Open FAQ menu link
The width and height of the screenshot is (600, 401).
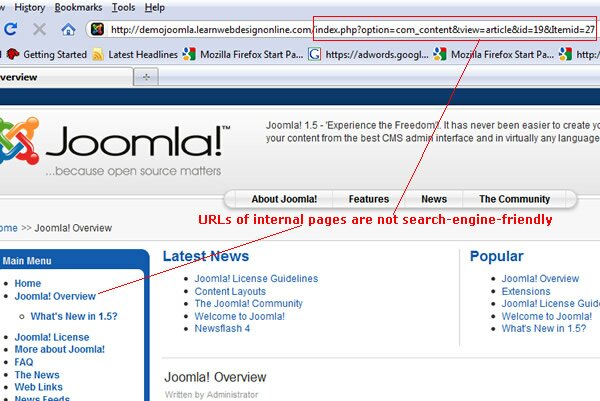point(24,362)
